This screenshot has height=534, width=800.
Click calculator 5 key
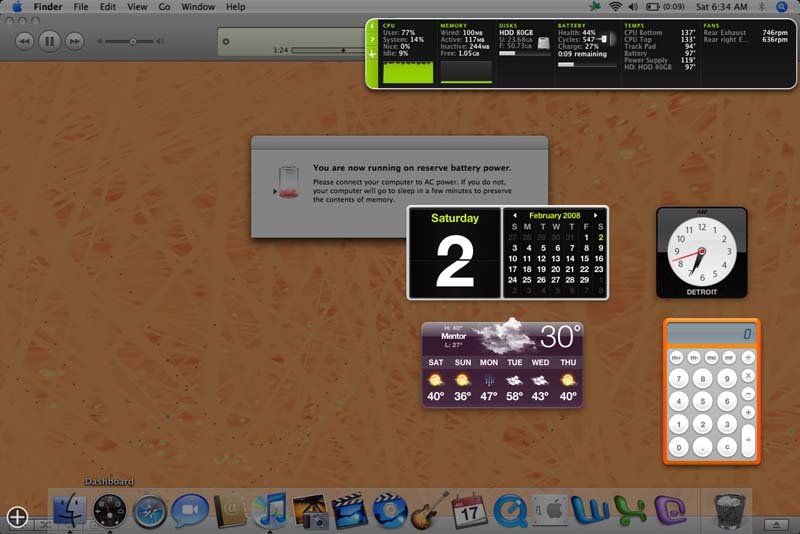[703, 401]
